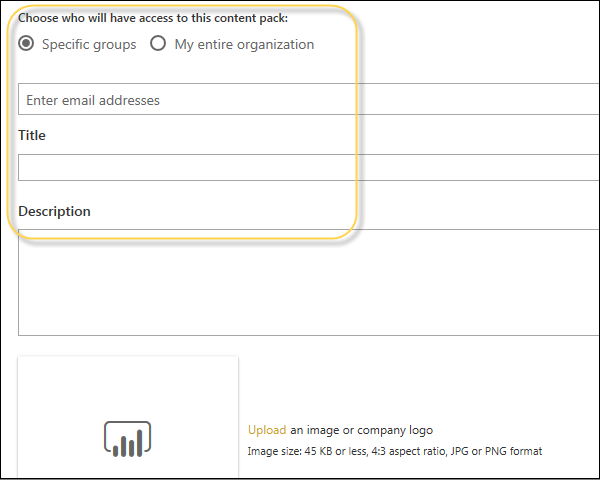This screenshot has width=600, height=480.
Task: Click the "My entire organization" label text
Action: pos(243,44)
